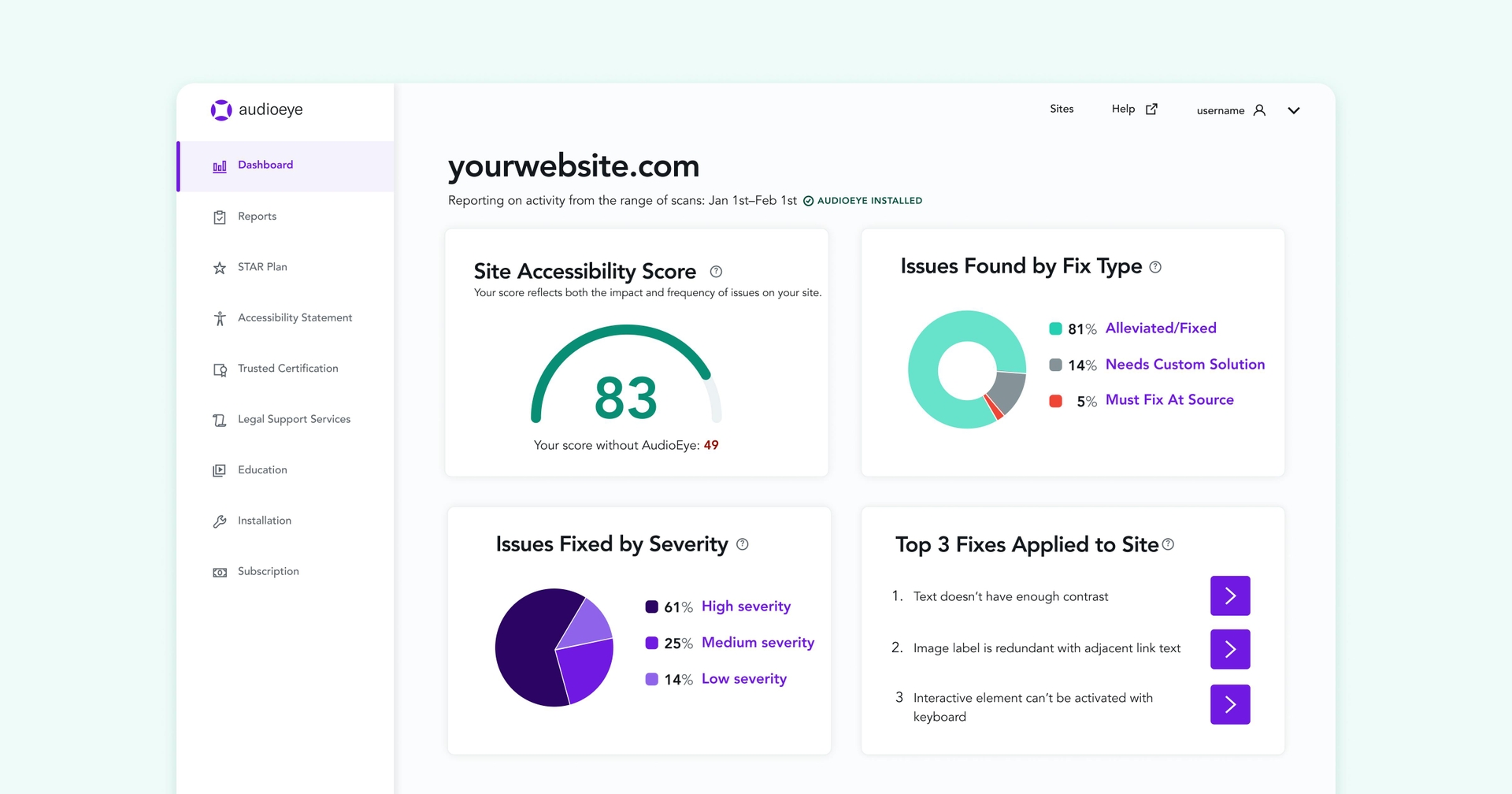
Task: Select the Dashboard bar chart icon
Action: (220, 166)
